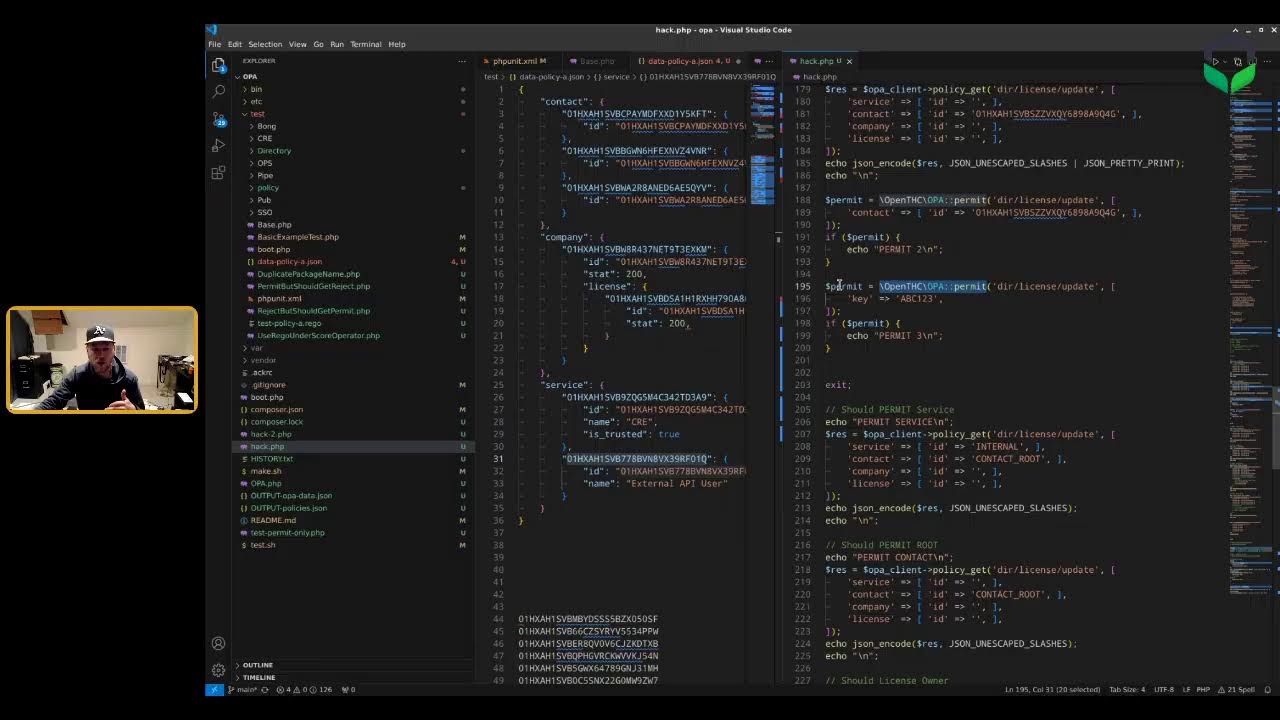The height and width of the screenshot is (720, 1280).
Task: Open the Explorer panel more actions ellipsis
Action: pos(461,61)
